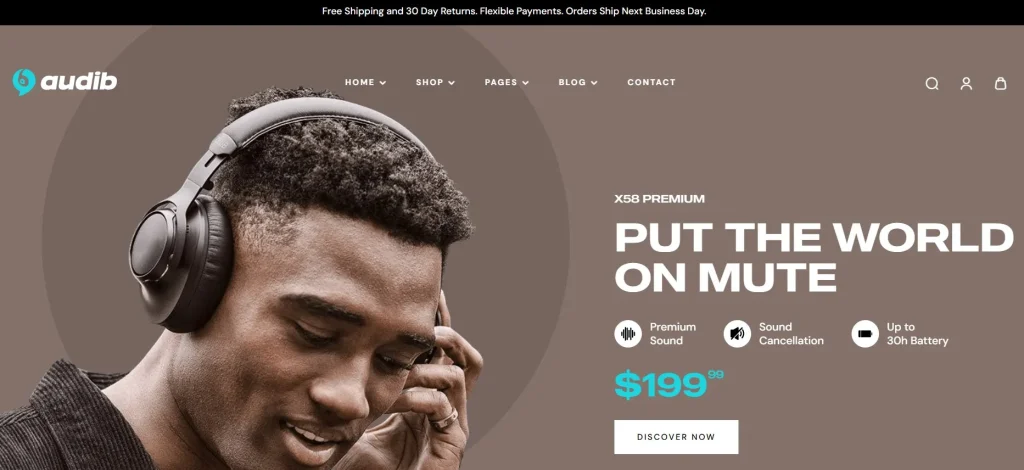The image size is (1024, 470).
Task: Select the Premium Sound waveform icon
Action: pos(628,334)
